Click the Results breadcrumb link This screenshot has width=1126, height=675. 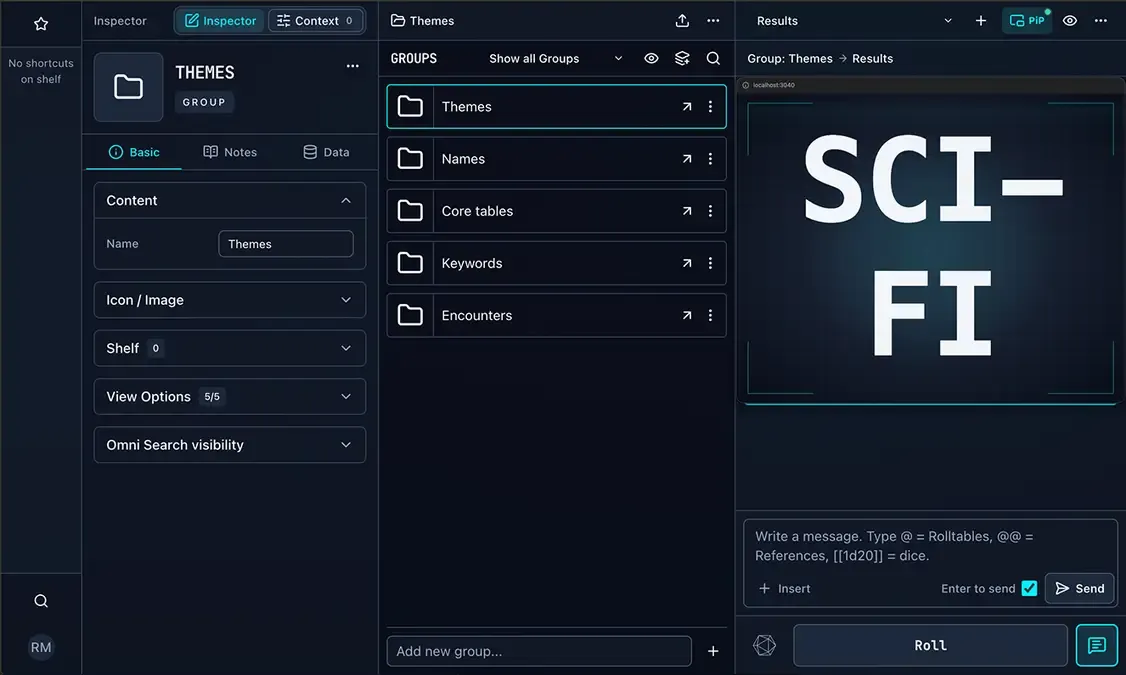(873, 58)
